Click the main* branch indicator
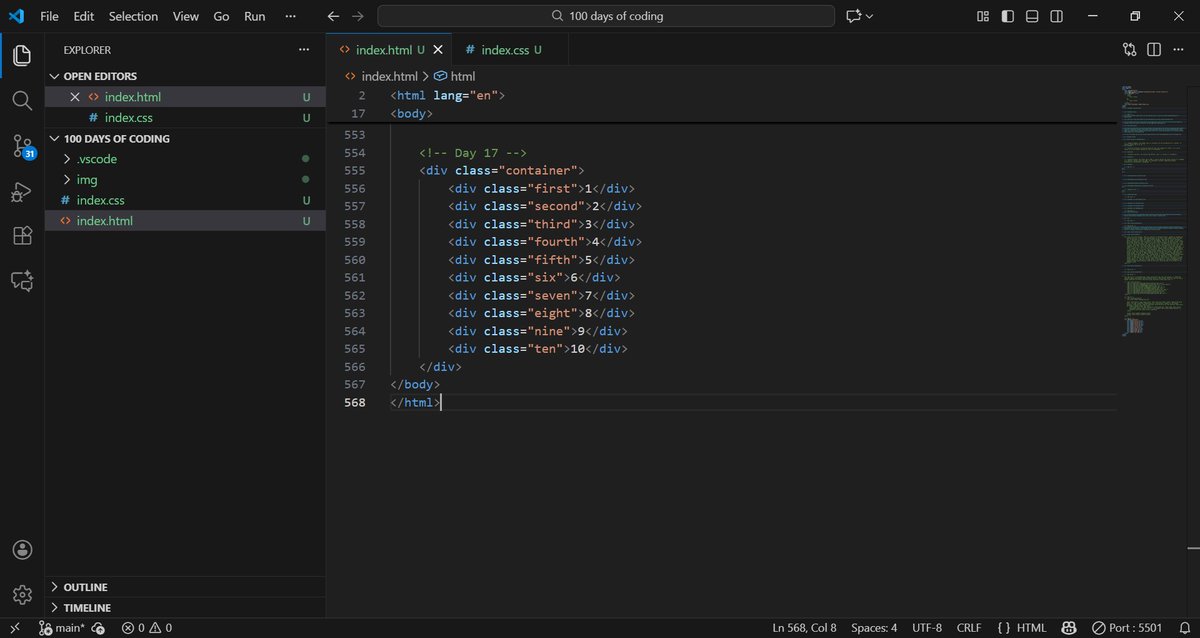Screen dimensions: 1200x638 tap(65, 627)
